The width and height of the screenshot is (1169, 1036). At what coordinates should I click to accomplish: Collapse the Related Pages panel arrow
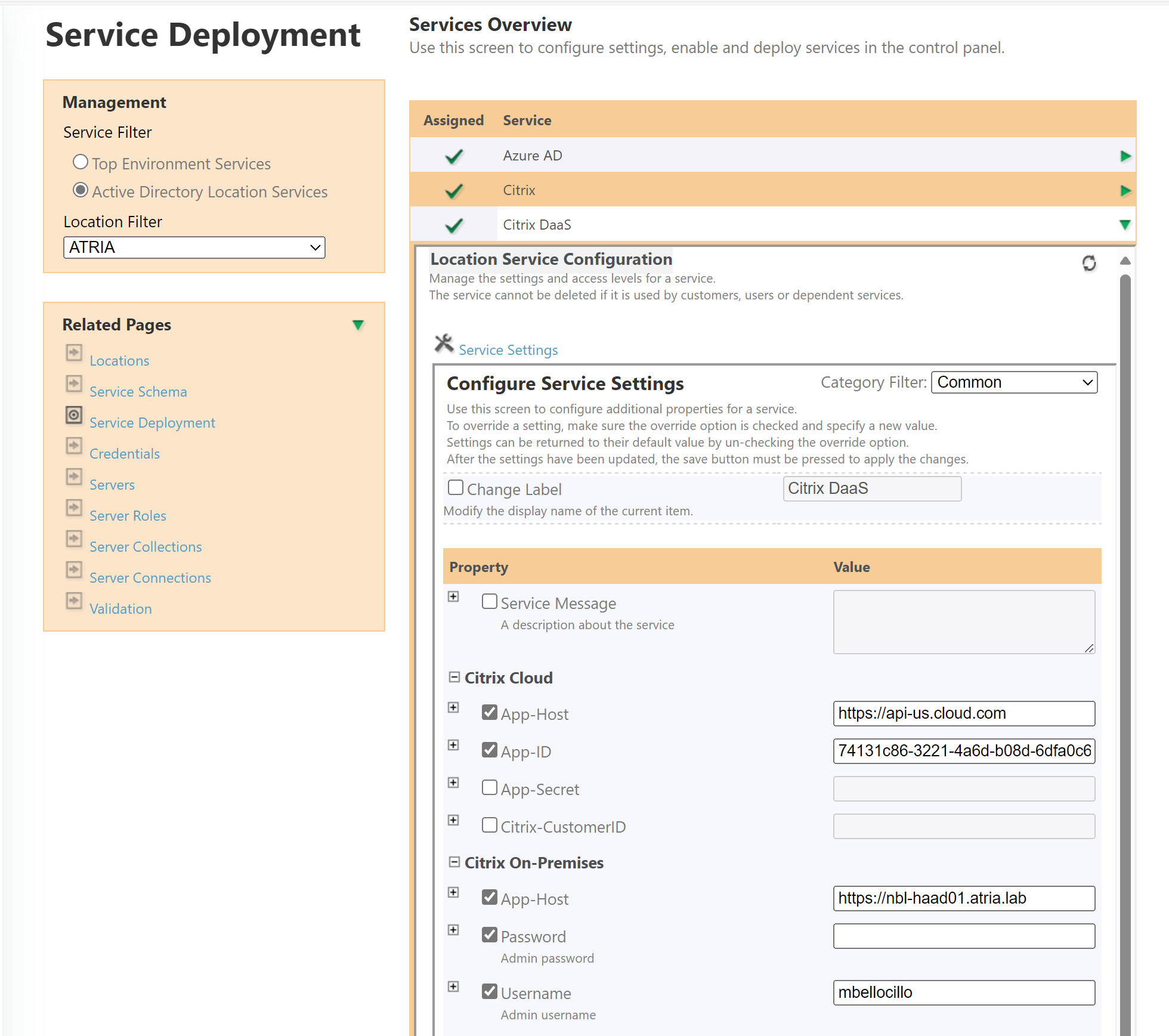tap(358, 325)
